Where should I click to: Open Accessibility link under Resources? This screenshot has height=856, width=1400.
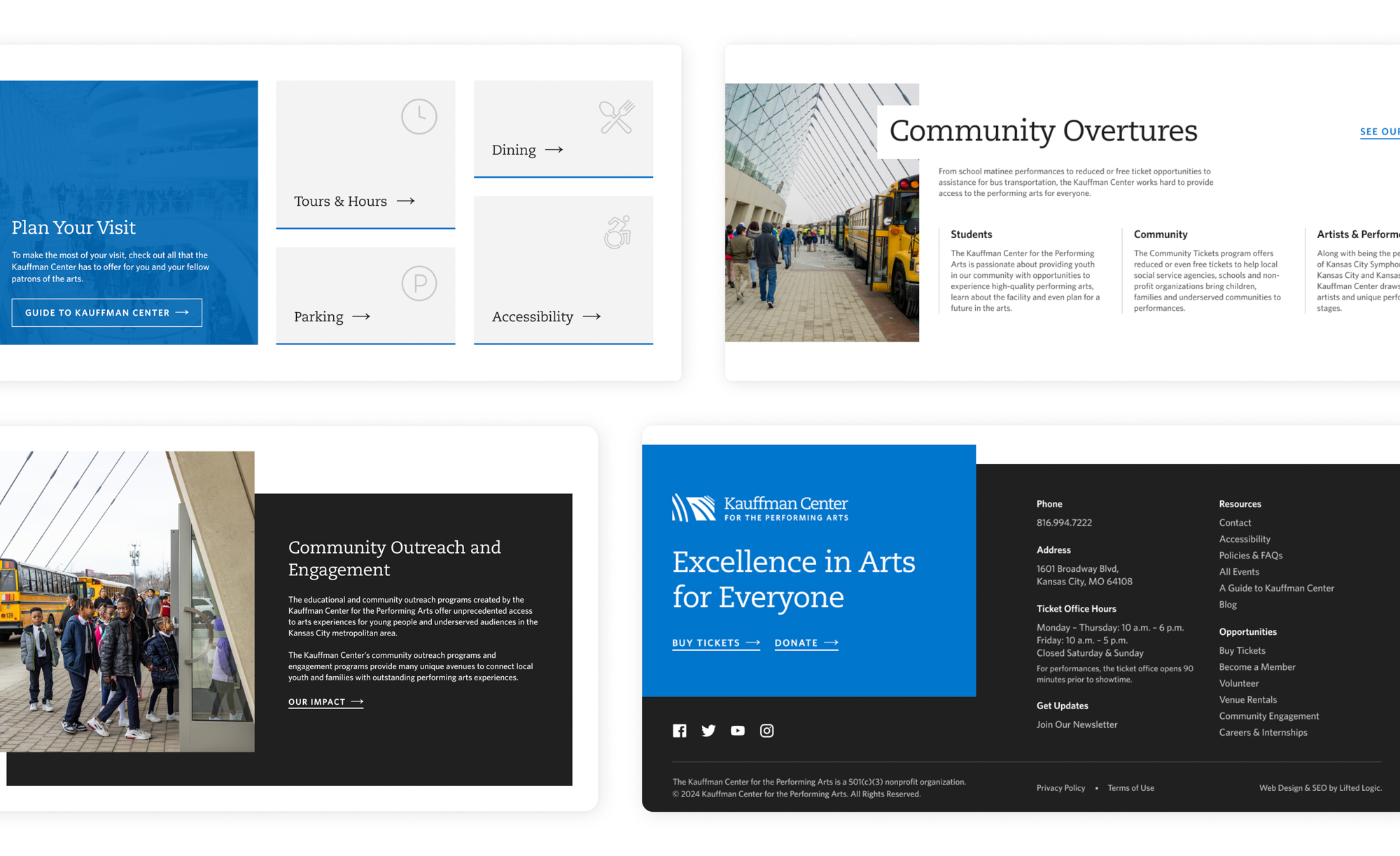click(x=1245, y=539)
